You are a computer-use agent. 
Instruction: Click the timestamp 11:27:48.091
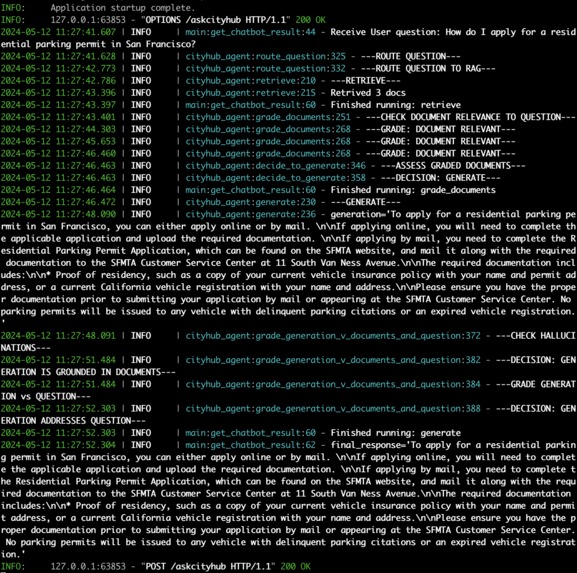[86, 335]
